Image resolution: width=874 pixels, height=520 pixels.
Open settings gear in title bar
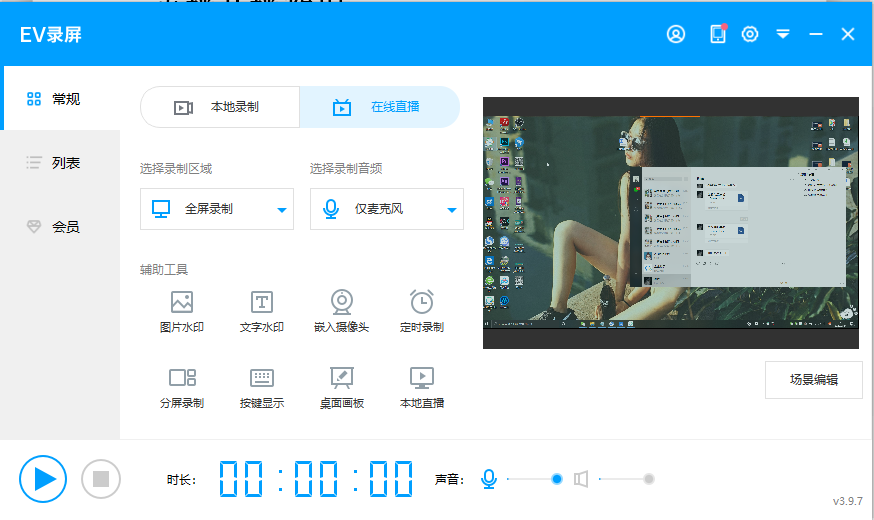(x=750, y=35)
